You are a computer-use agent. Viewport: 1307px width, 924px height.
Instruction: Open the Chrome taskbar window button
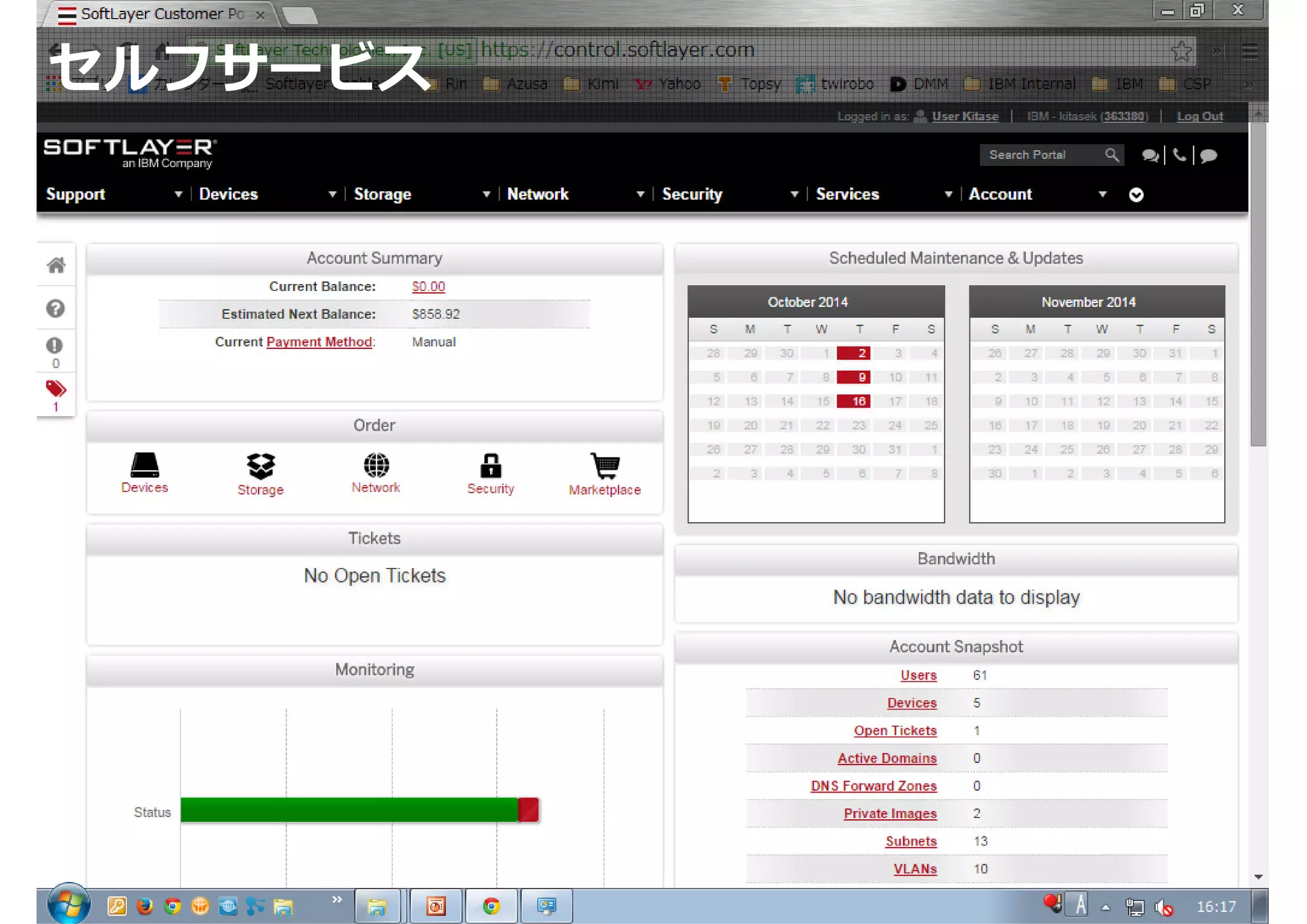(491, 906)
